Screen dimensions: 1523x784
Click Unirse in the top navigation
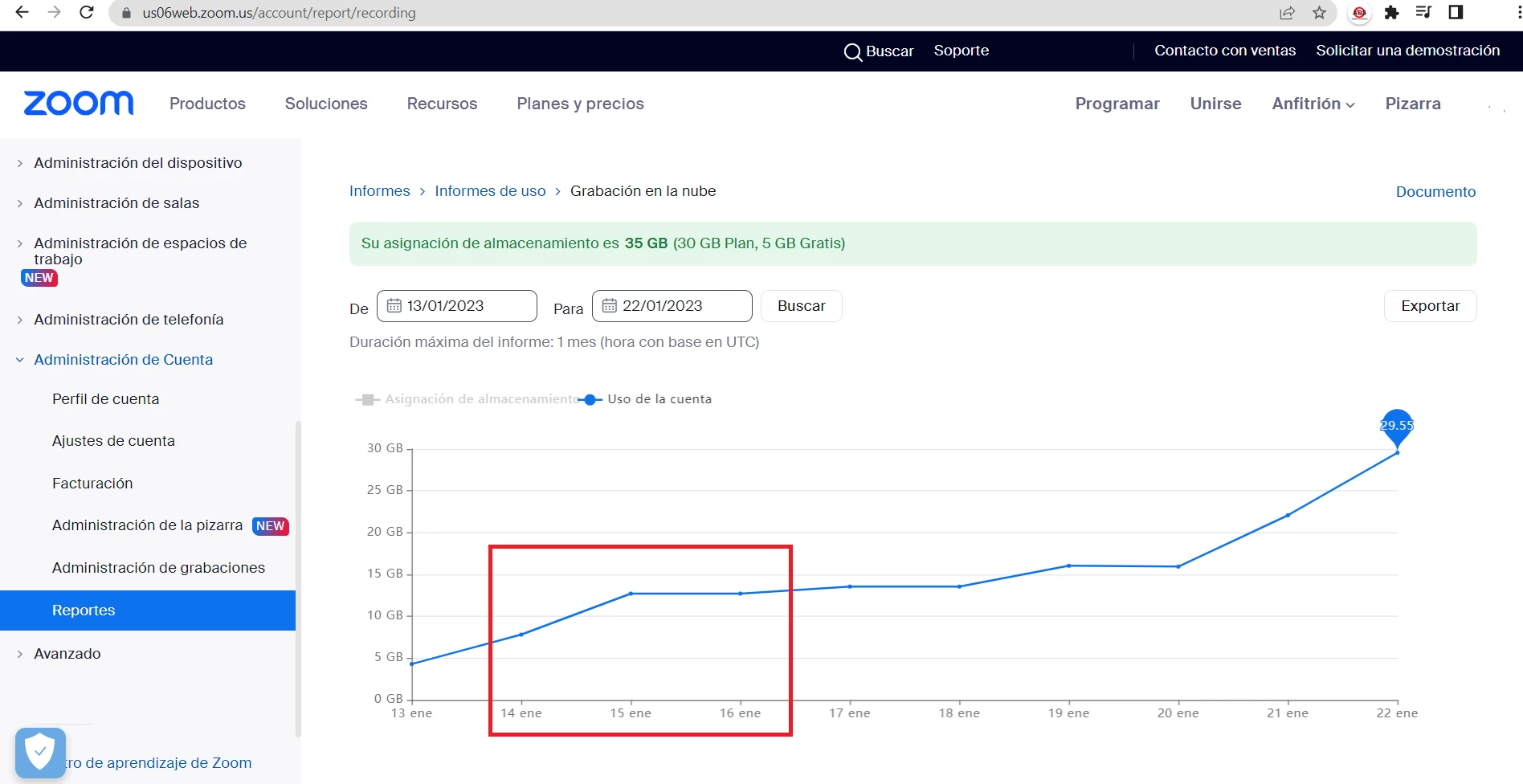point(1215,104)
